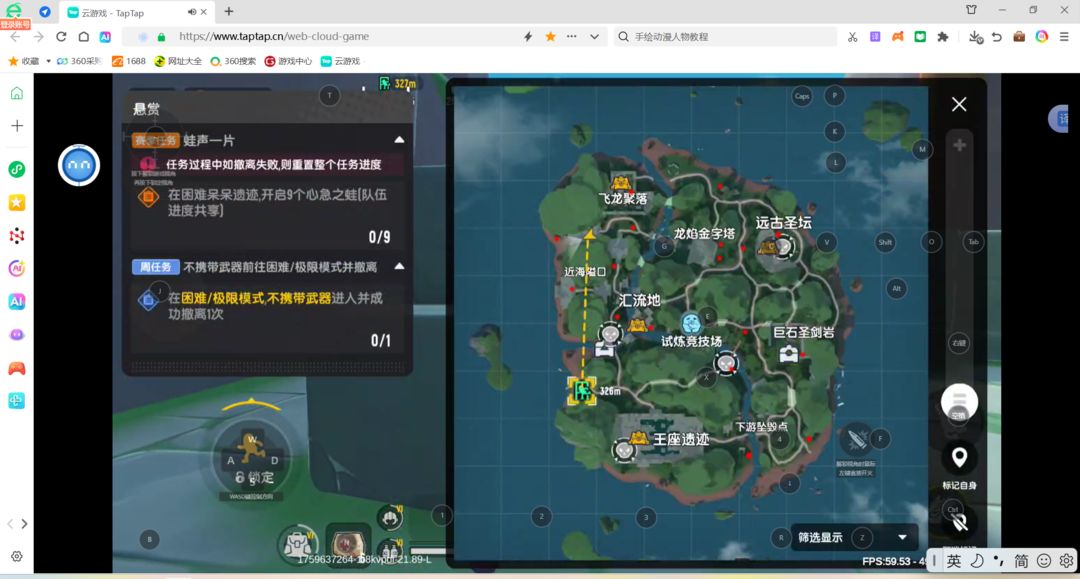
Task: Open the 1688 bookmark
Action: click(129, 61)
